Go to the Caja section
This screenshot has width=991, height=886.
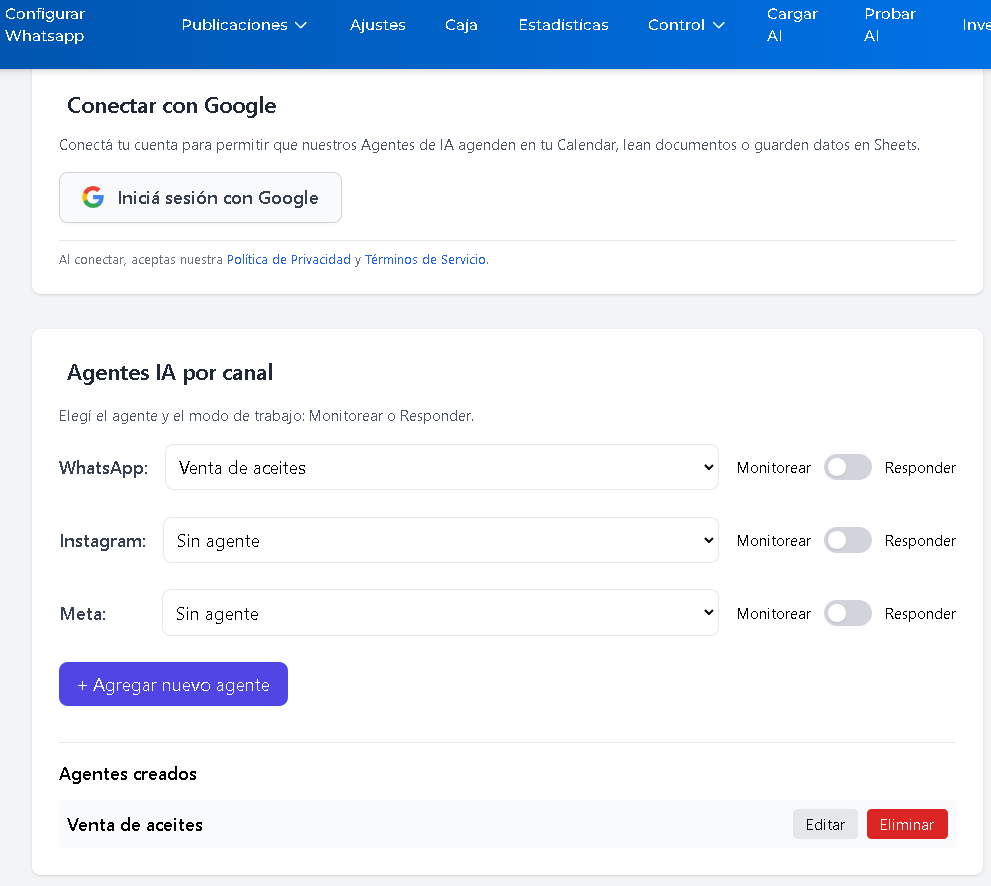[x=461, y=25]
